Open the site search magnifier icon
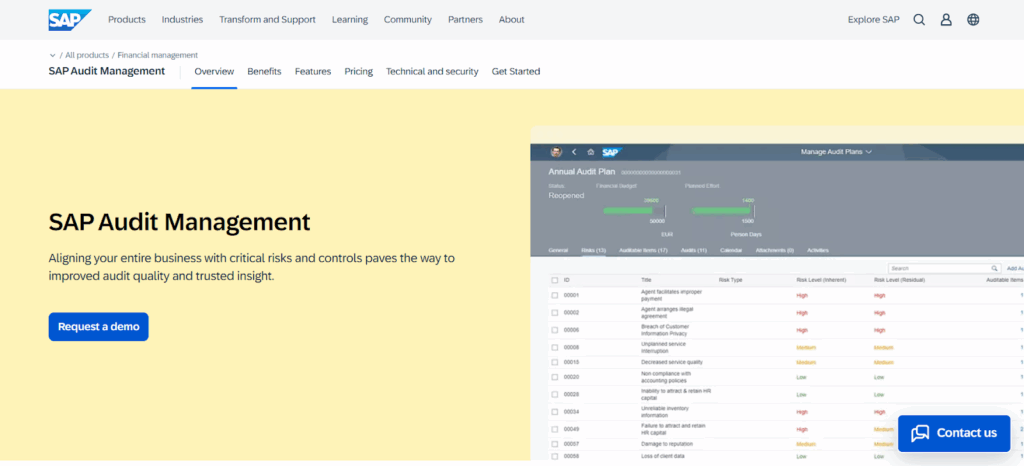Screen dimensions: 1024x466 (x=919, y=20)
